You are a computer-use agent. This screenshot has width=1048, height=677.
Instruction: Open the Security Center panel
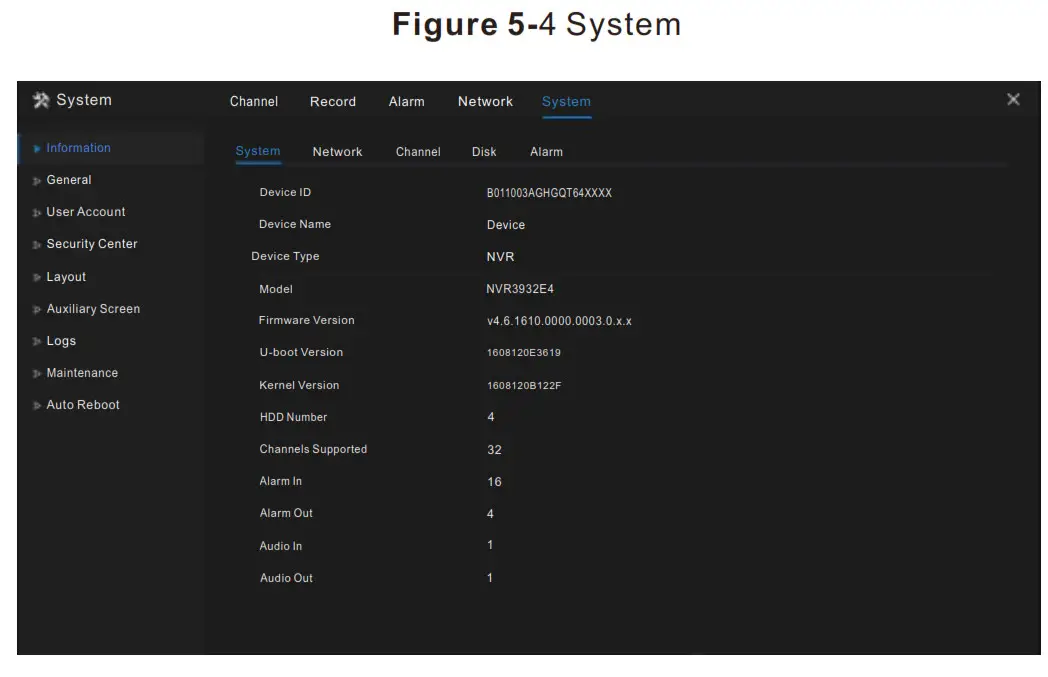coord(91,244)
